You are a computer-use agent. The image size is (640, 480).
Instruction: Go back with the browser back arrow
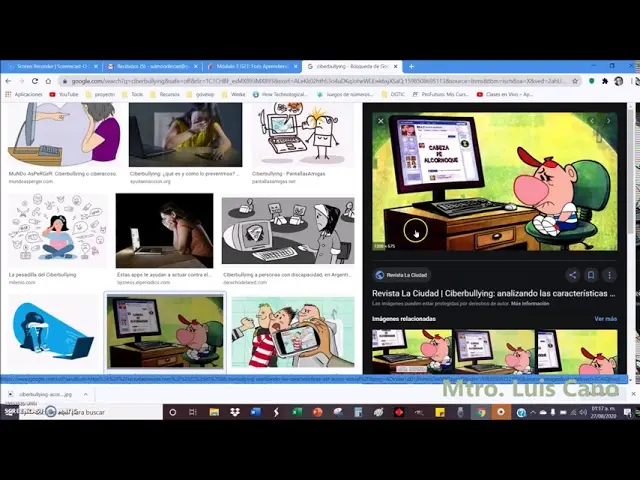[x=9, y=81]
